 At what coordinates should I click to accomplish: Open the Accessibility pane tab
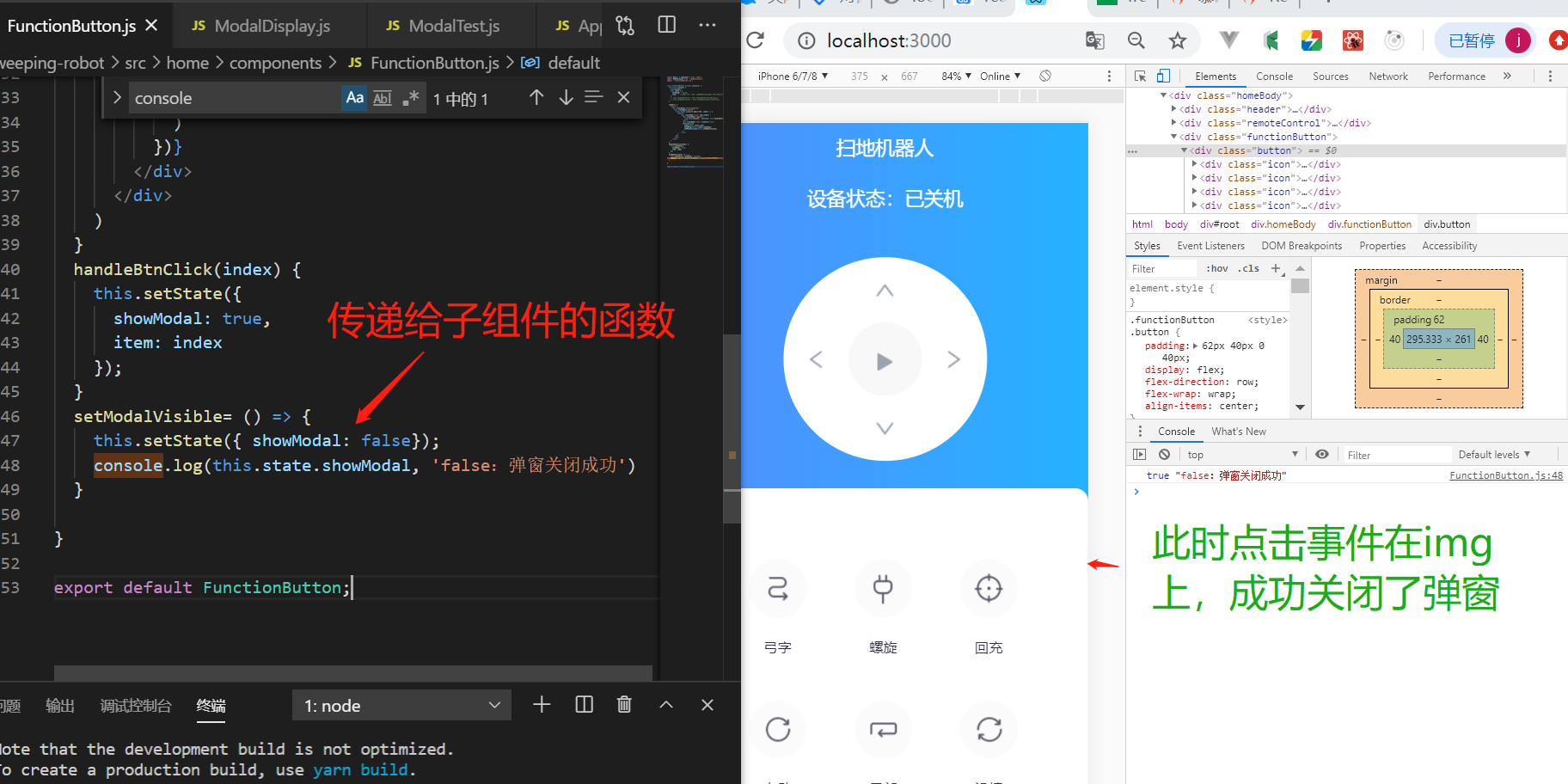click(1449, 246)
